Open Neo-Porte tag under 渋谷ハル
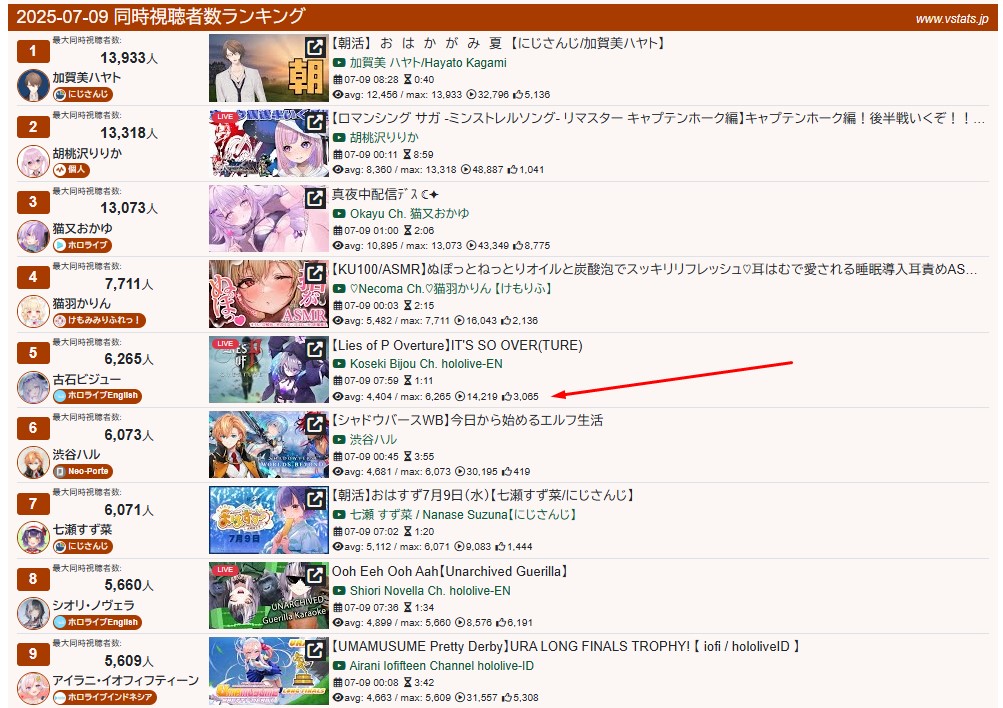This screenshot has height=708, width=1003. (83, 471)
